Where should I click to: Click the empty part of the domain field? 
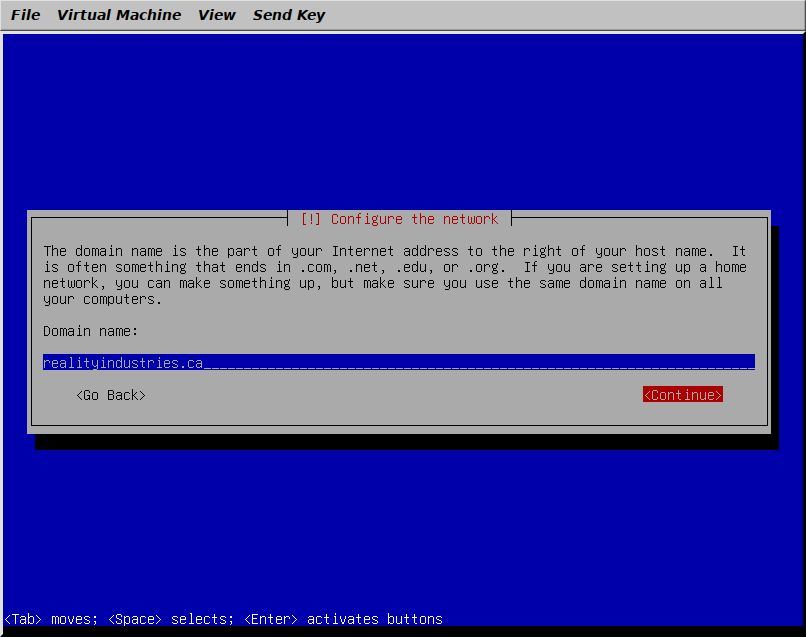[480, 363]
